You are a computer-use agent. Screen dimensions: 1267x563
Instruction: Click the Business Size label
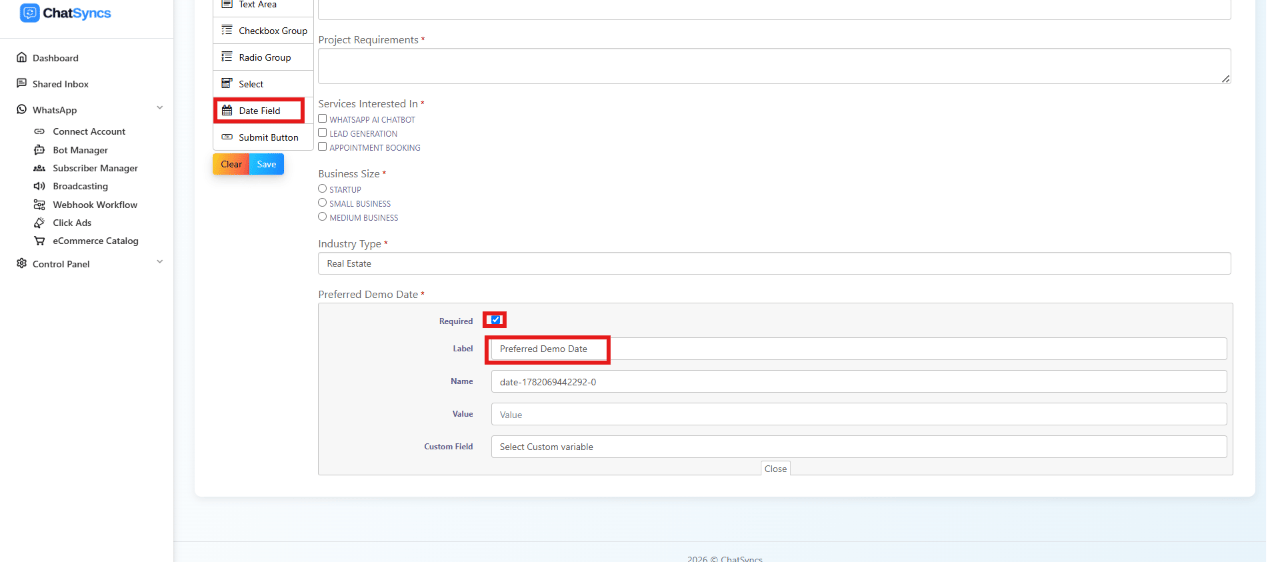(x=352, y=174)
